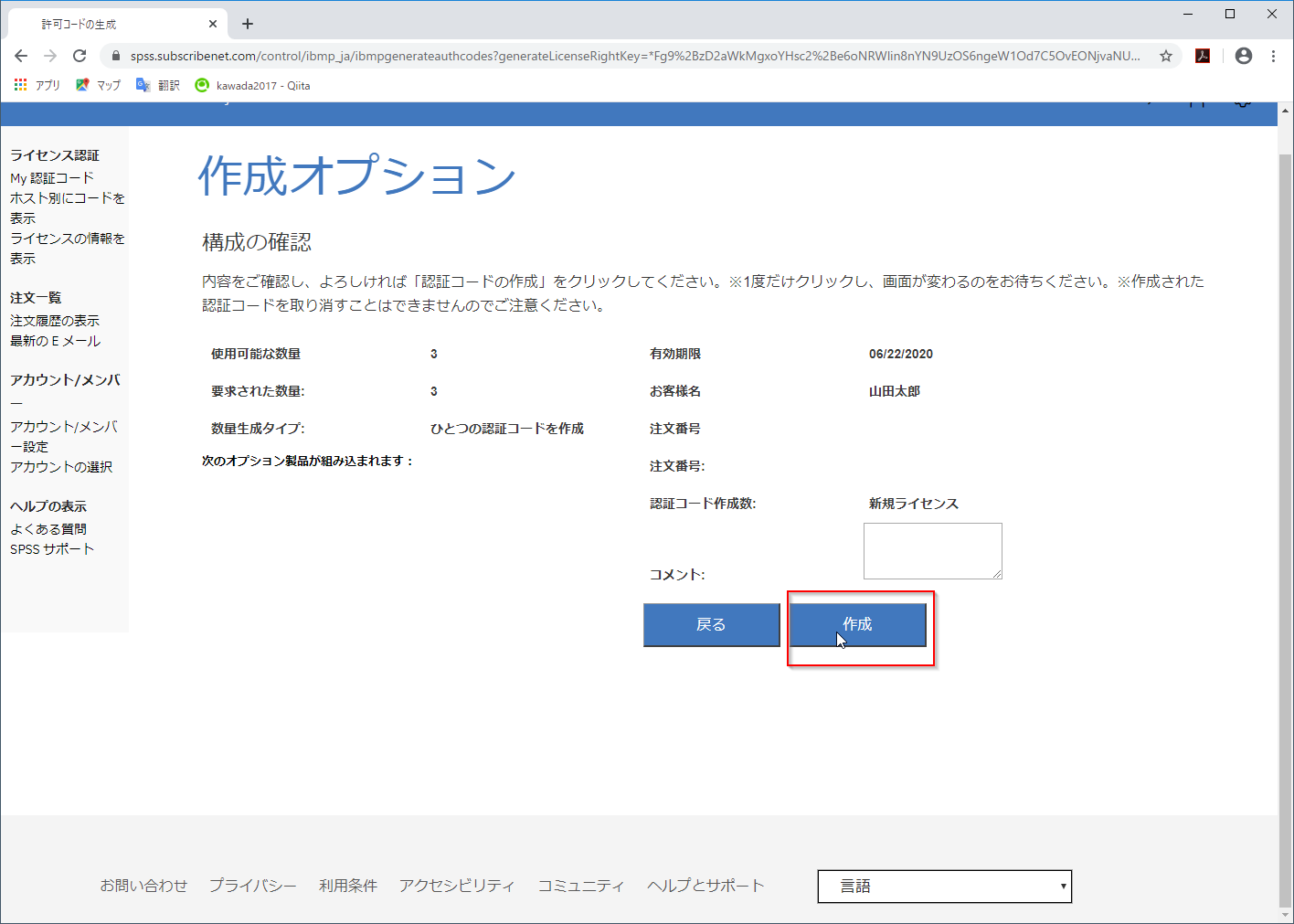Open the My 認証コード sidebar link
Viewport: 1294px width, 924px height.
pos(52,178)
